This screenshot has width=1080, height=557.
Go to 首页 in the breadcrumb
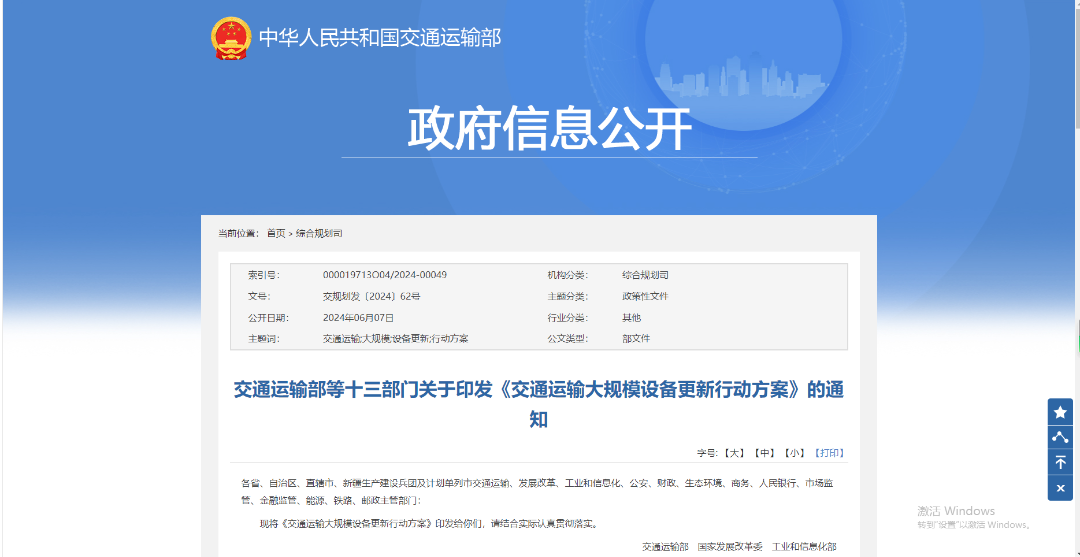(x=276, y=233)
